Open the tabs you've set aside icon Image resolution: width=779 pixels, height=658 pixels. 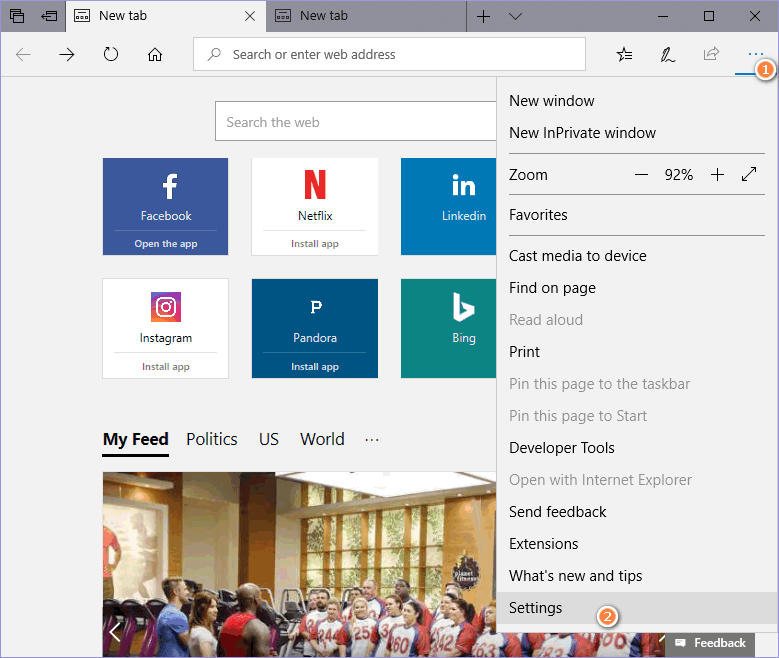click(17, 16)
